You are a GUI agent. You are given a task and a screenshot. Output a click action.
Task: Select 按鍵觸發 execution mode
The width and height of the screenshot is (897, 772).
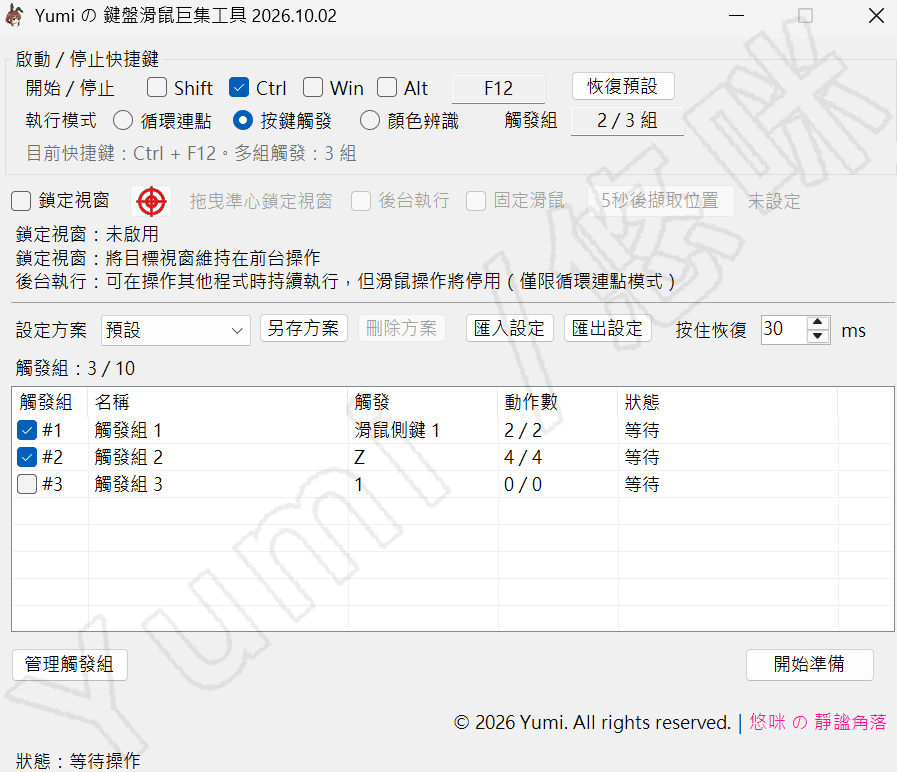pos(243,121)
